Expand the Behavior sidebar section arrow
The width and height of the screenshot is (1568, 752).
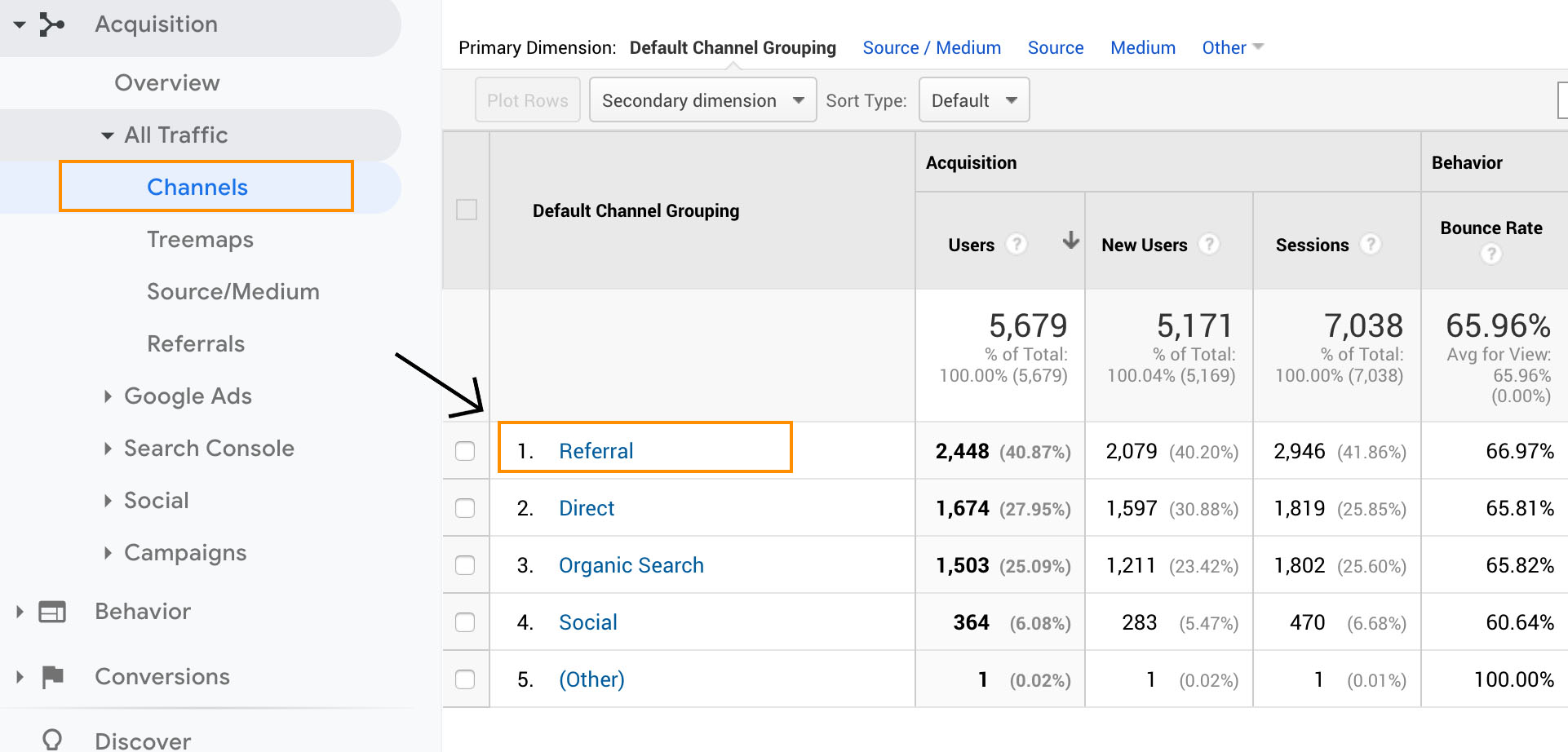click(20, 612)
